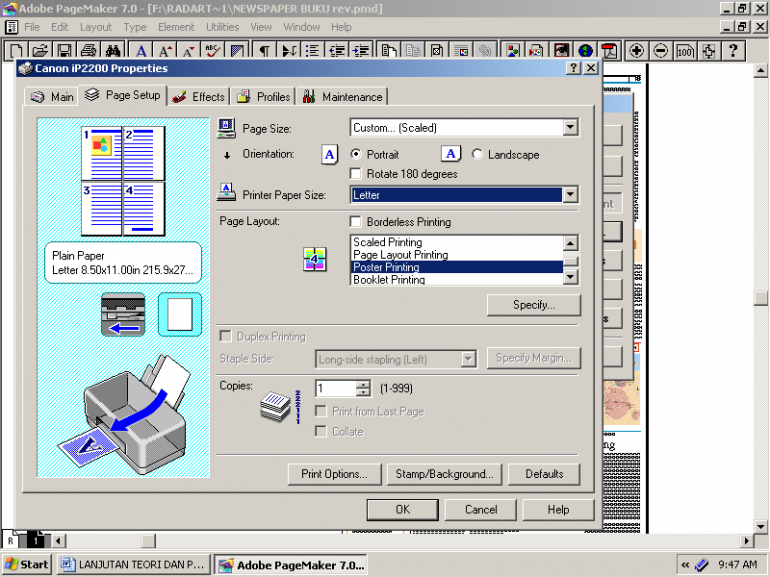The height and width of the screenshot is (577, 770).
Task: Increase copies with the spinner up arrow
Action: (x=363, y=384)
